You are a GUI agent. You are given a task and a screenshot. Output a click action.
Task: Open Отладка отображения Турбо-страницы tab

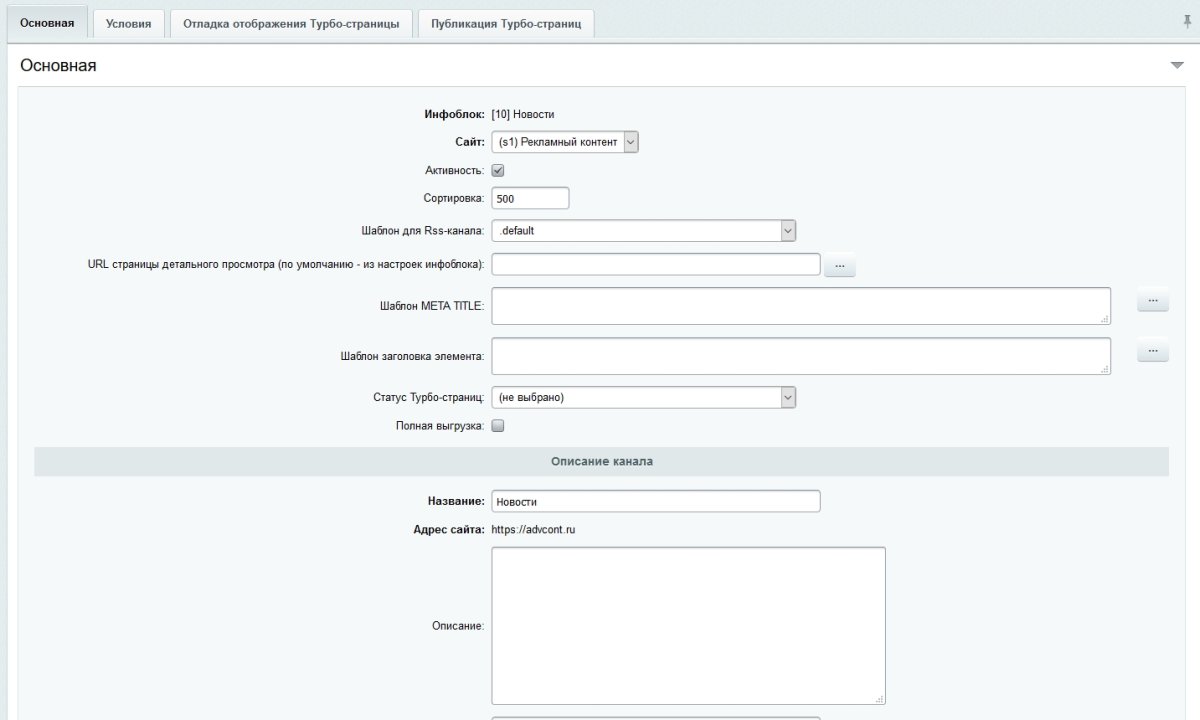[291, 24]
